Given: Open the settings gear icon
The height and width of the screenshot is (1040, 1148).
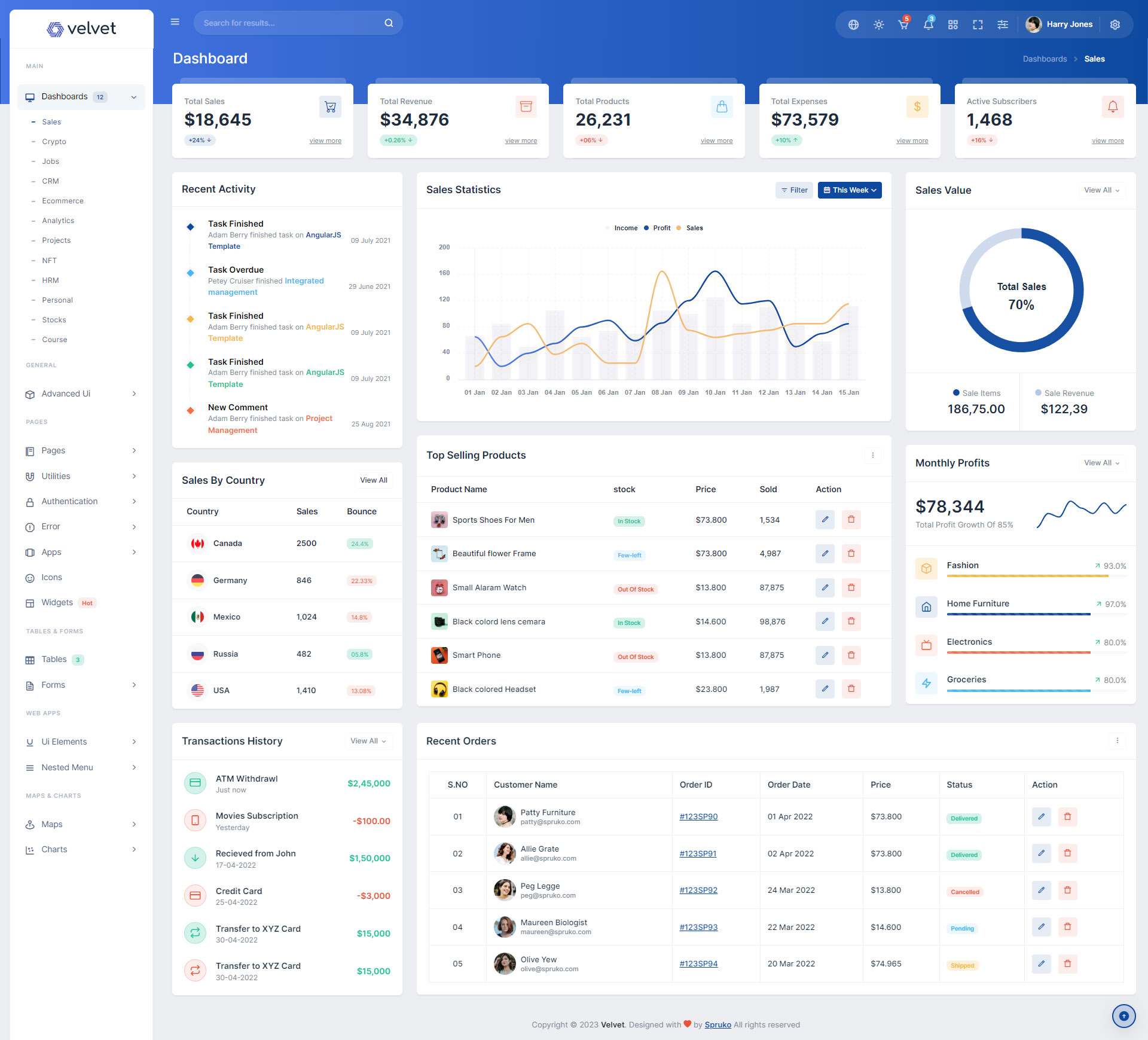Looking at the screenshot, I should (1115, 25).
